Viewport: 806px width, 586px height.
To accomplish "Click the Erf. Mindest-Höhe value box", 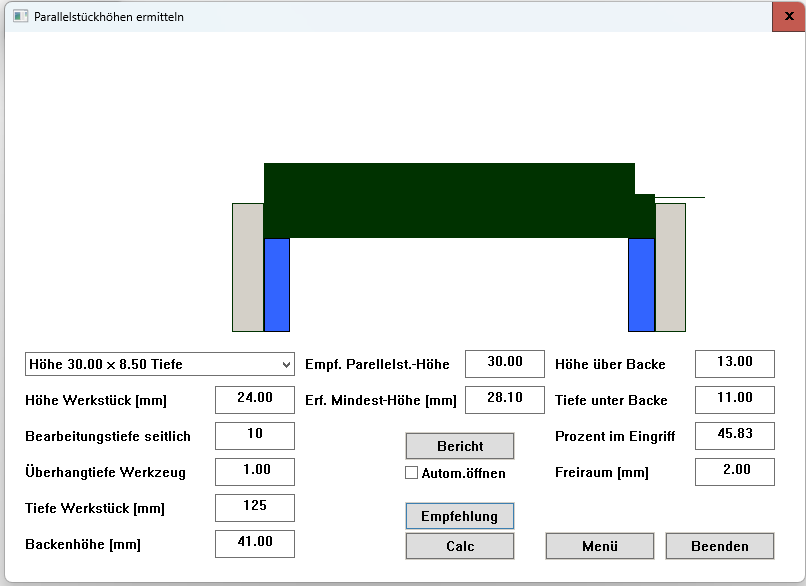I will point(504,400).
